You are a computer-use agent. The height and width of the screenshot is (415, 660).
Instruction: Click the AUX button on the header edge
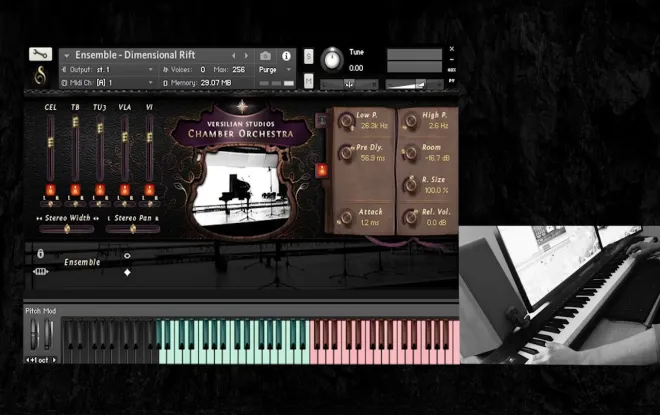point(452,70)
